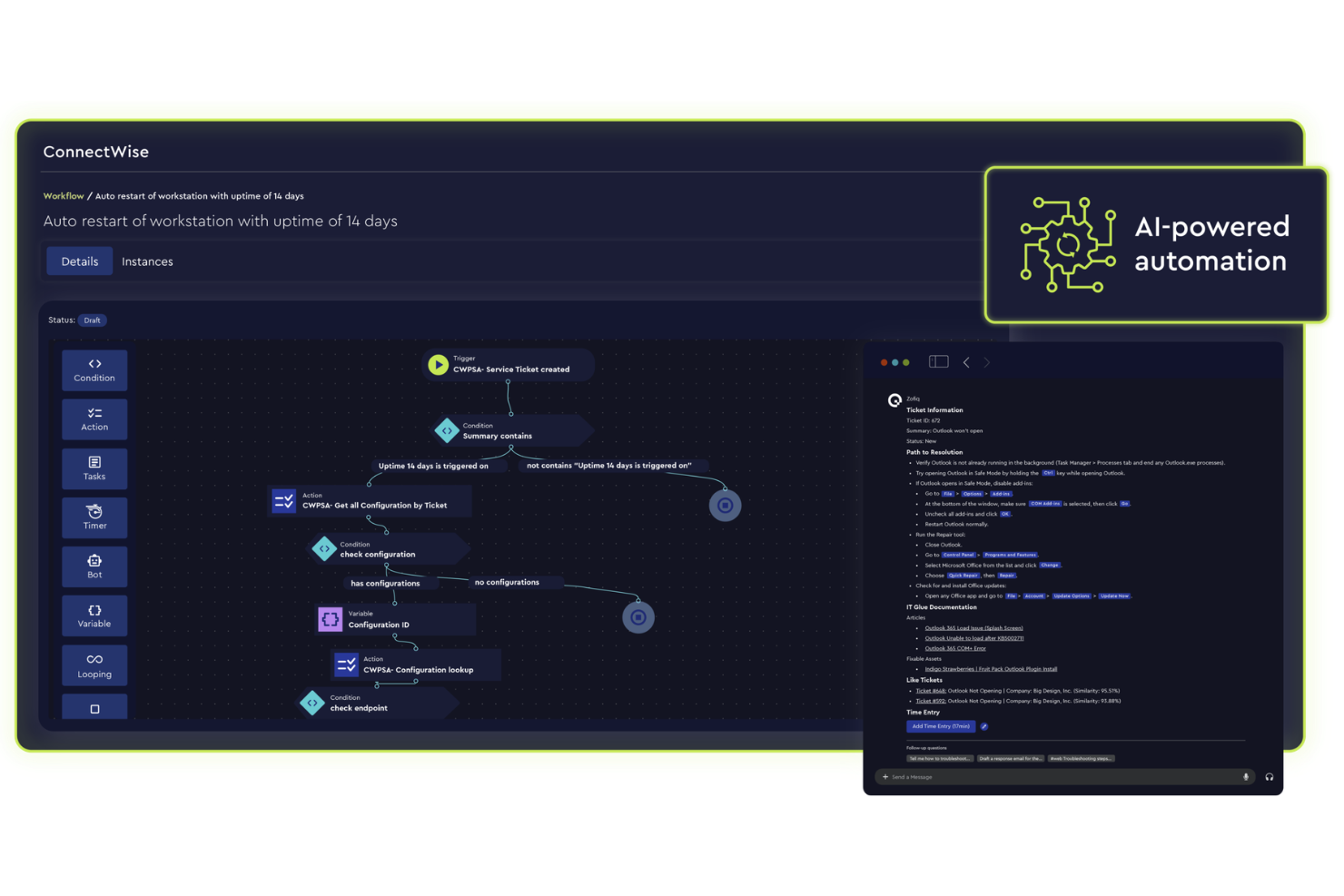Screen dimensions: 1344x896
Task: Click the "Ticket ID: 672" line
Action: [x=923, y=420]
